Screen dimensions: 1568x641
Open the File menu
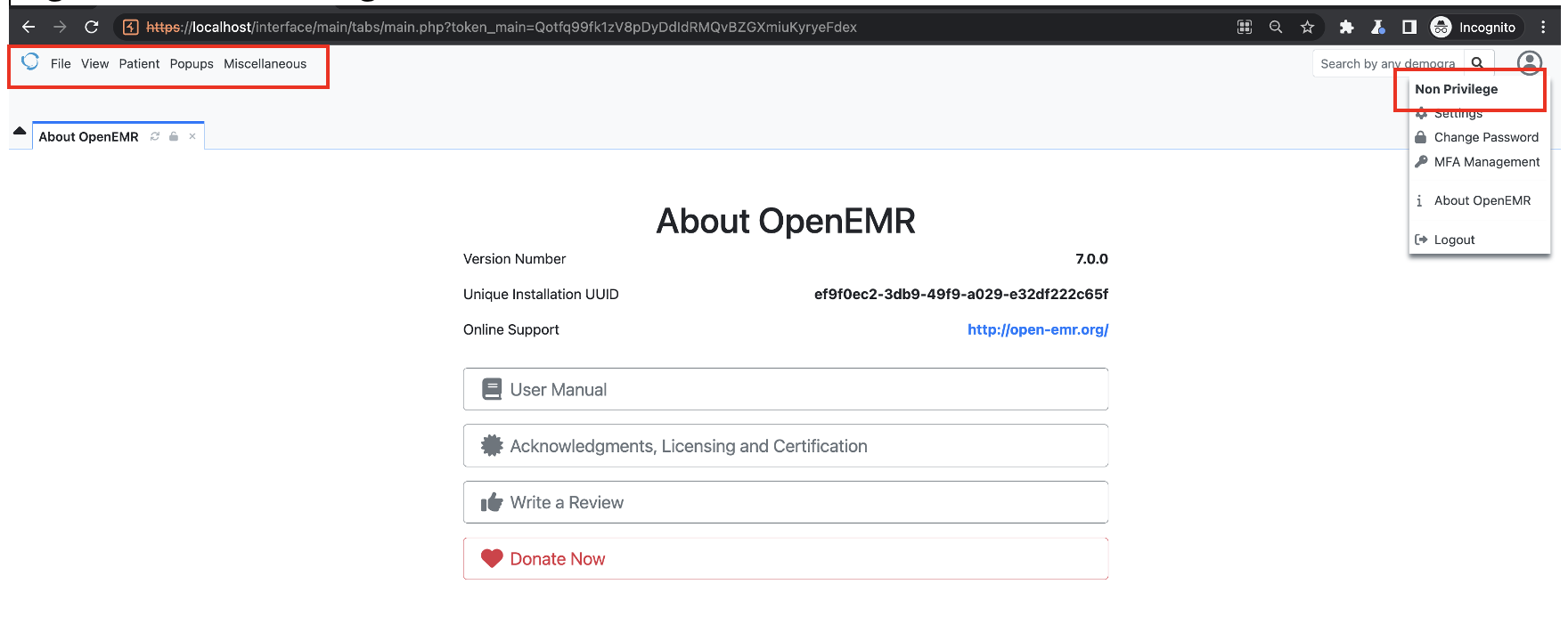click(61, 64)
